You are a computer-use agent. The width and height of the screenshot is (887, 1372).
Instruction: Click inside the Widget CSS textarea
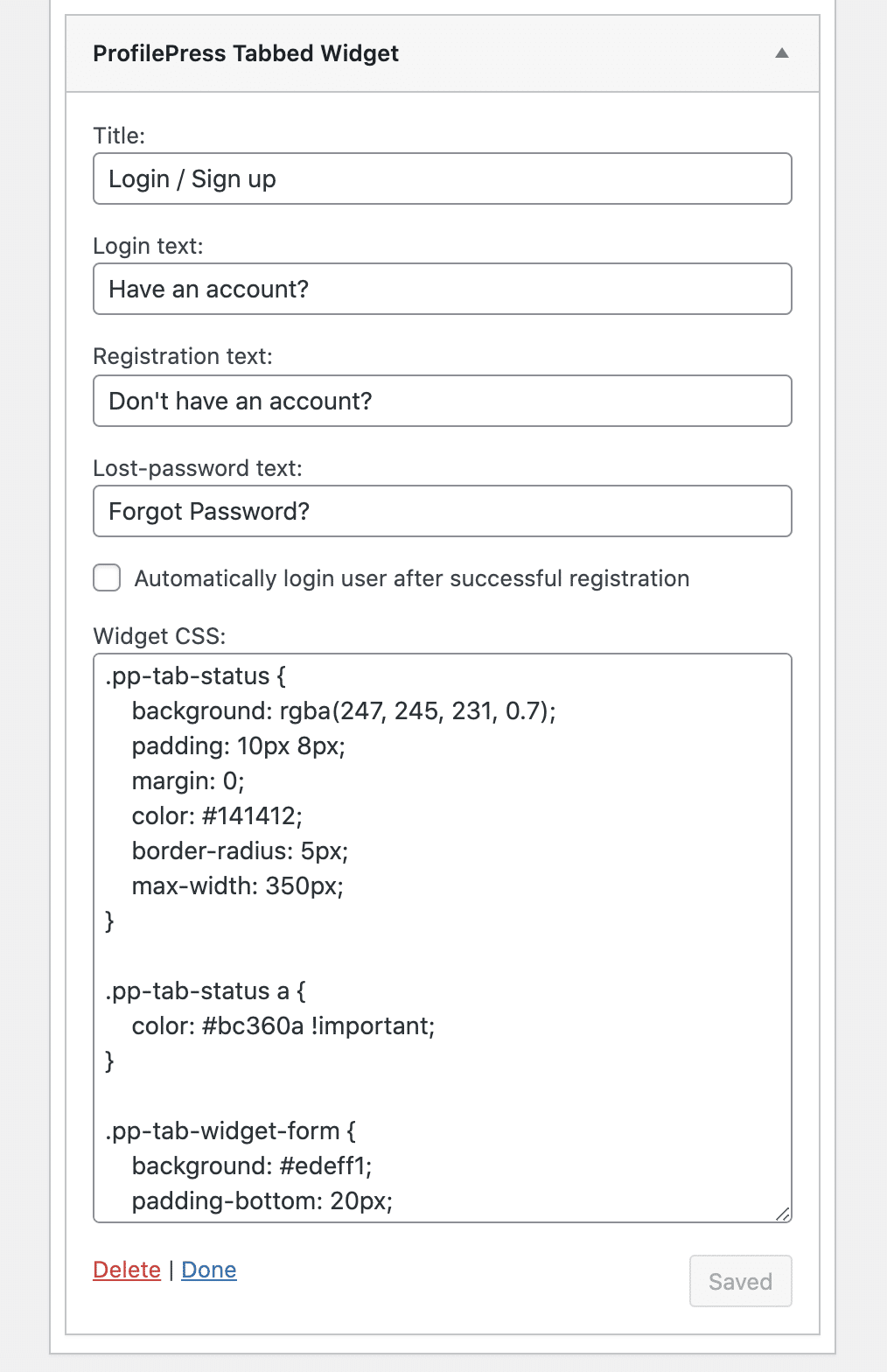point(443,938)
